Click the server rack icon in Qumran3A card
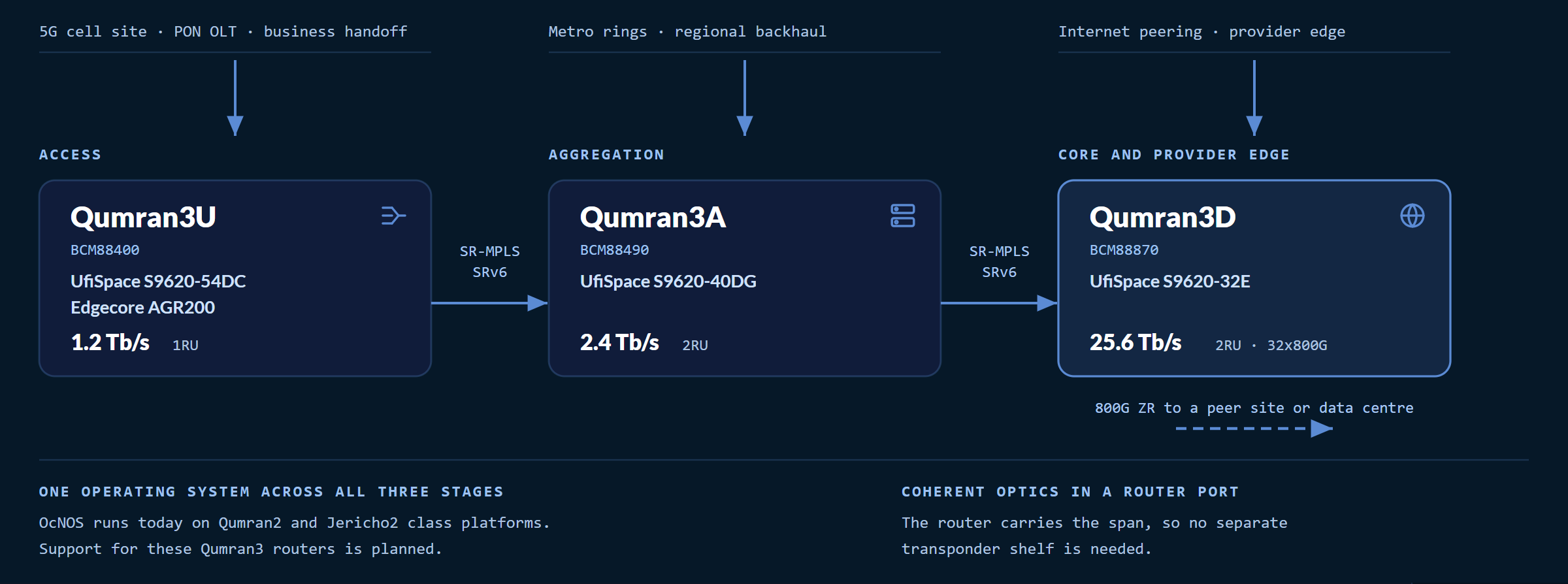 point(903,216)
